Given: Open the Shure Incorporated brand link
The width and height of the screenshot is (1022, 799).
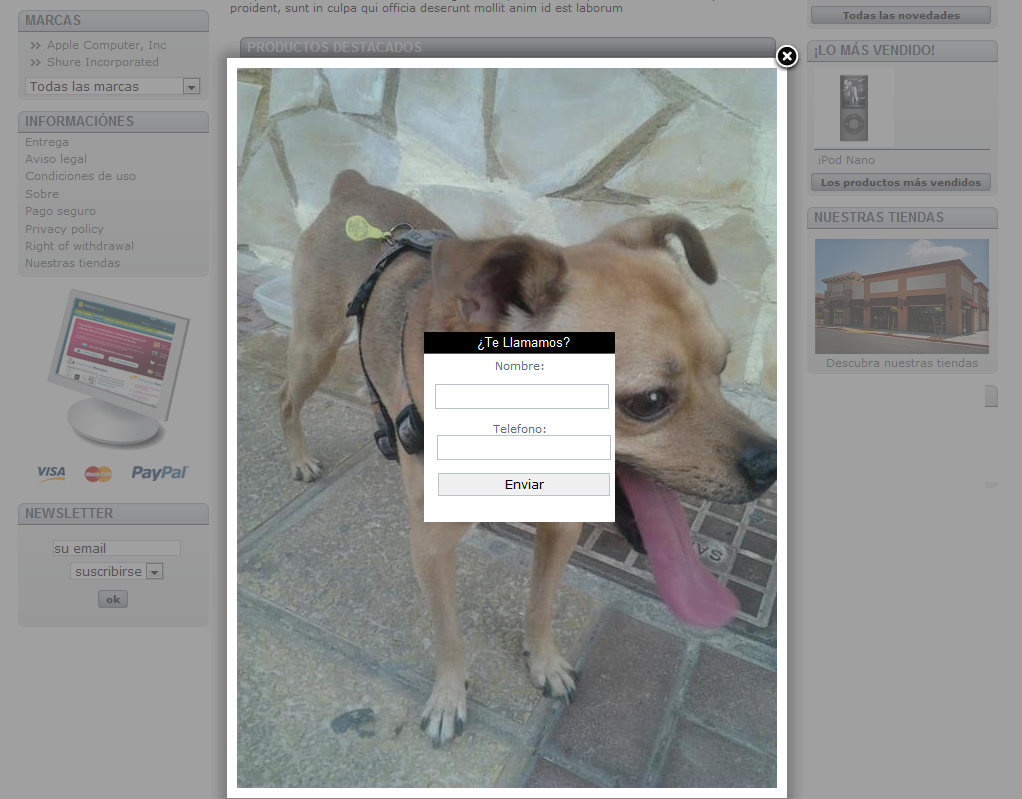Looking at the screenshot, I should tap(102, 62).
